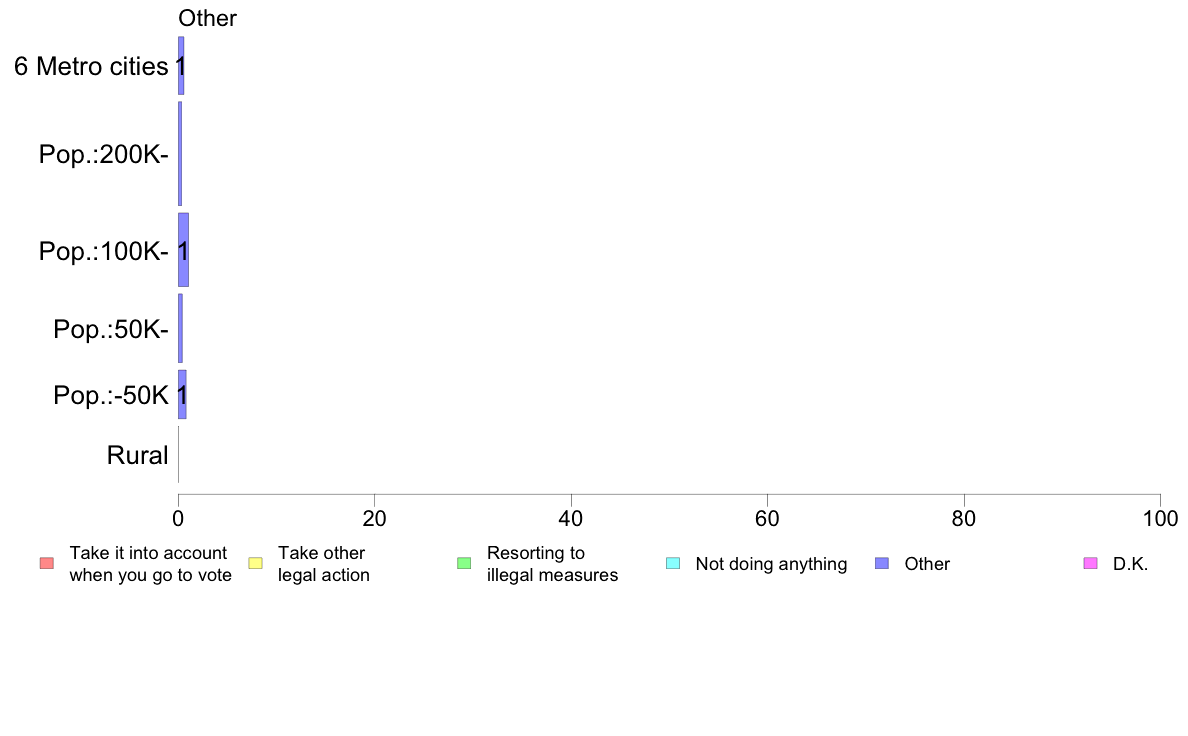Select the 6 Metro cities bar

point(181,66)
